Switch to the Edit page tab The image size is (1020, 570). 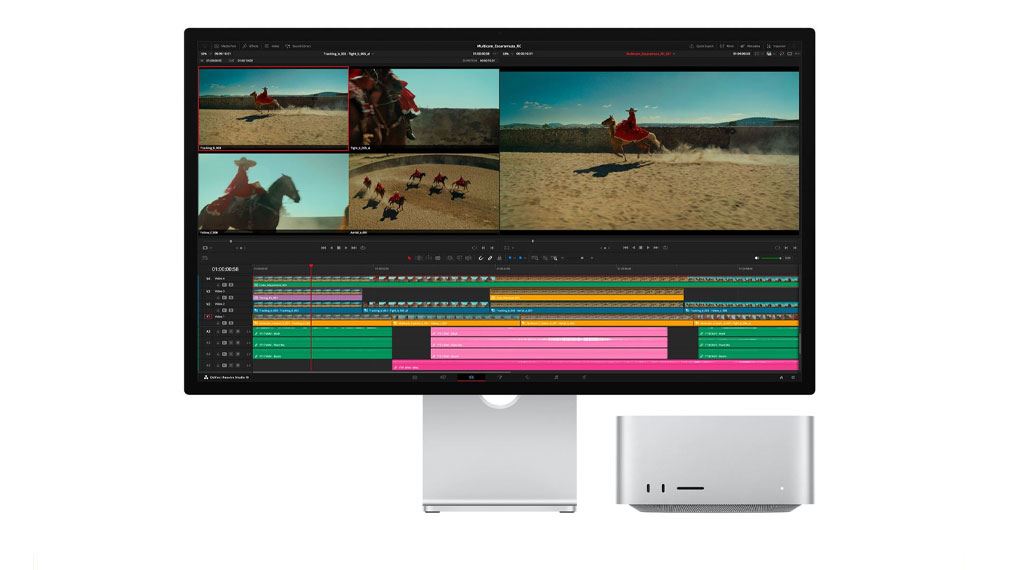472,377
